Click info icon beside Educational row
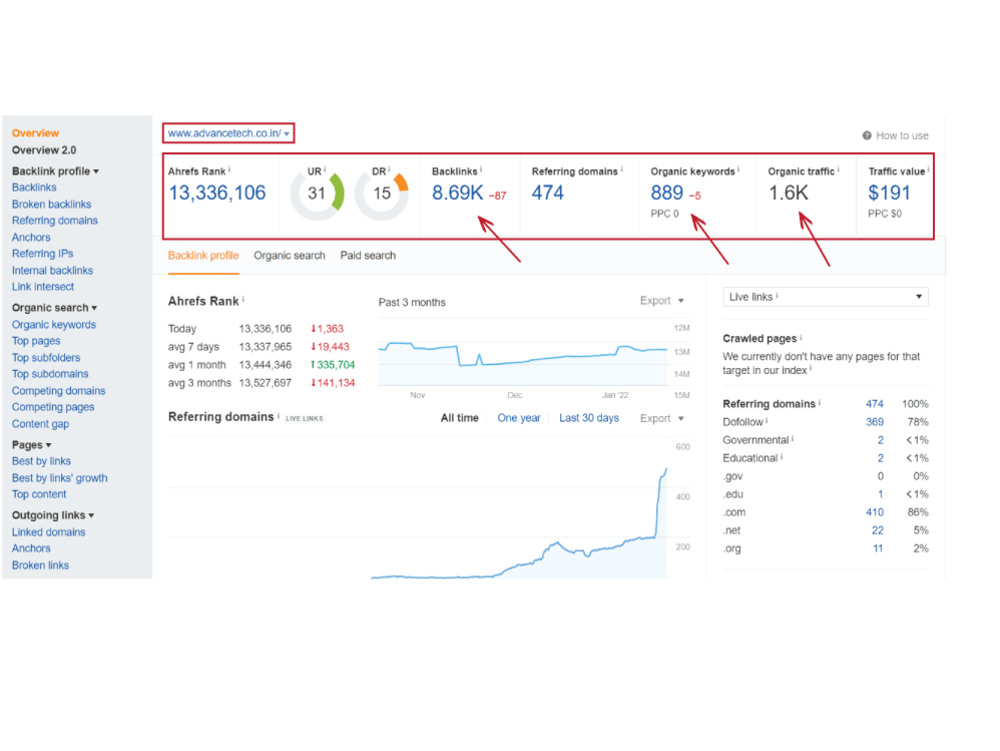The width and height of the screenshot is (1000, 751). (781, 456)
